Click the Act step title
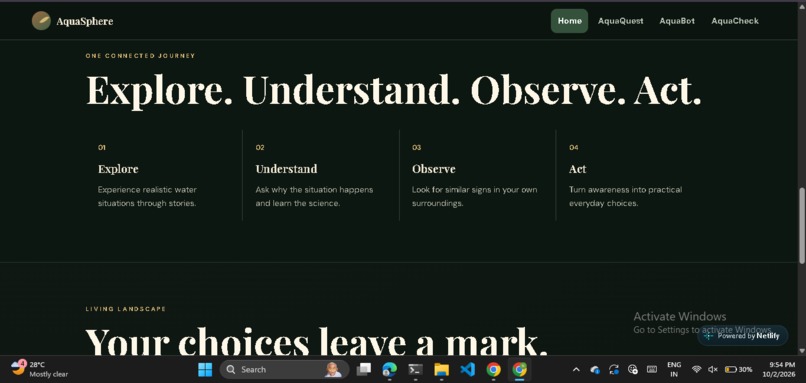The width and height of the screenshot is (806, 383). 577,169
